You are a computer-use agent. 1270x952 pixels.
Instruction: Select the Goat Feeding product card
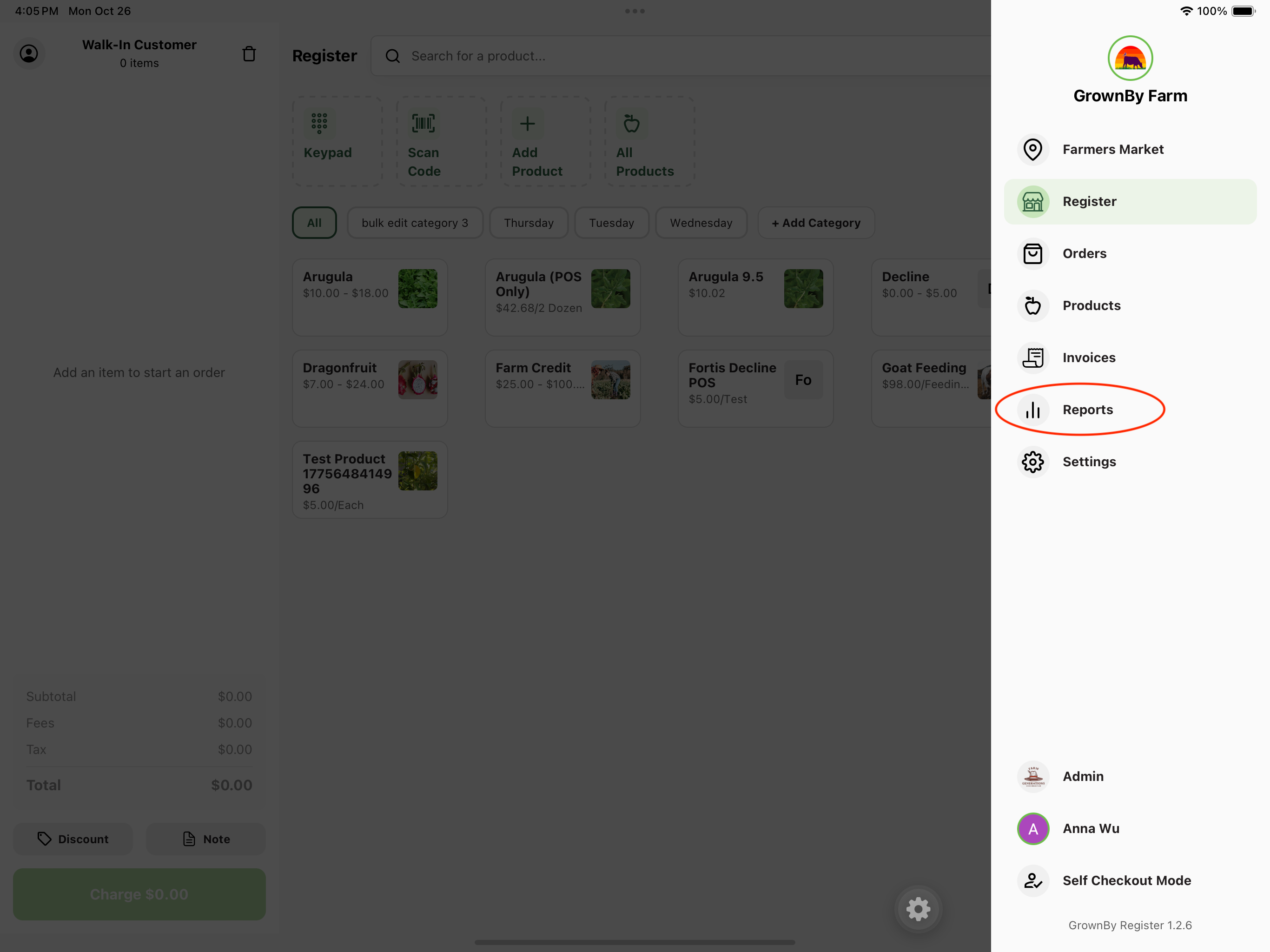coord(931,389)
